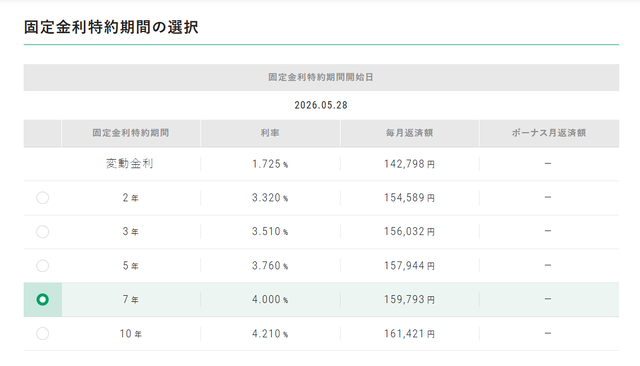This screenshot has height=366, width=640.
Task: Select the 2年 fixed-rate radio button
Action: pyautogui.click(x=42, y=198)
